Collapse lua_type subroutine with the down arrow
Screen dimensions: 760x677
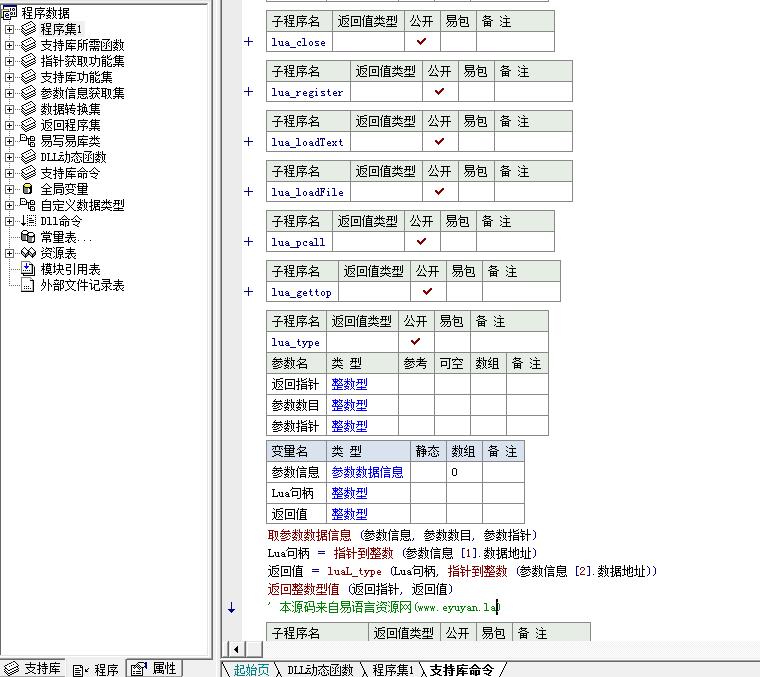pyautogui.click(x=232, y=607)
